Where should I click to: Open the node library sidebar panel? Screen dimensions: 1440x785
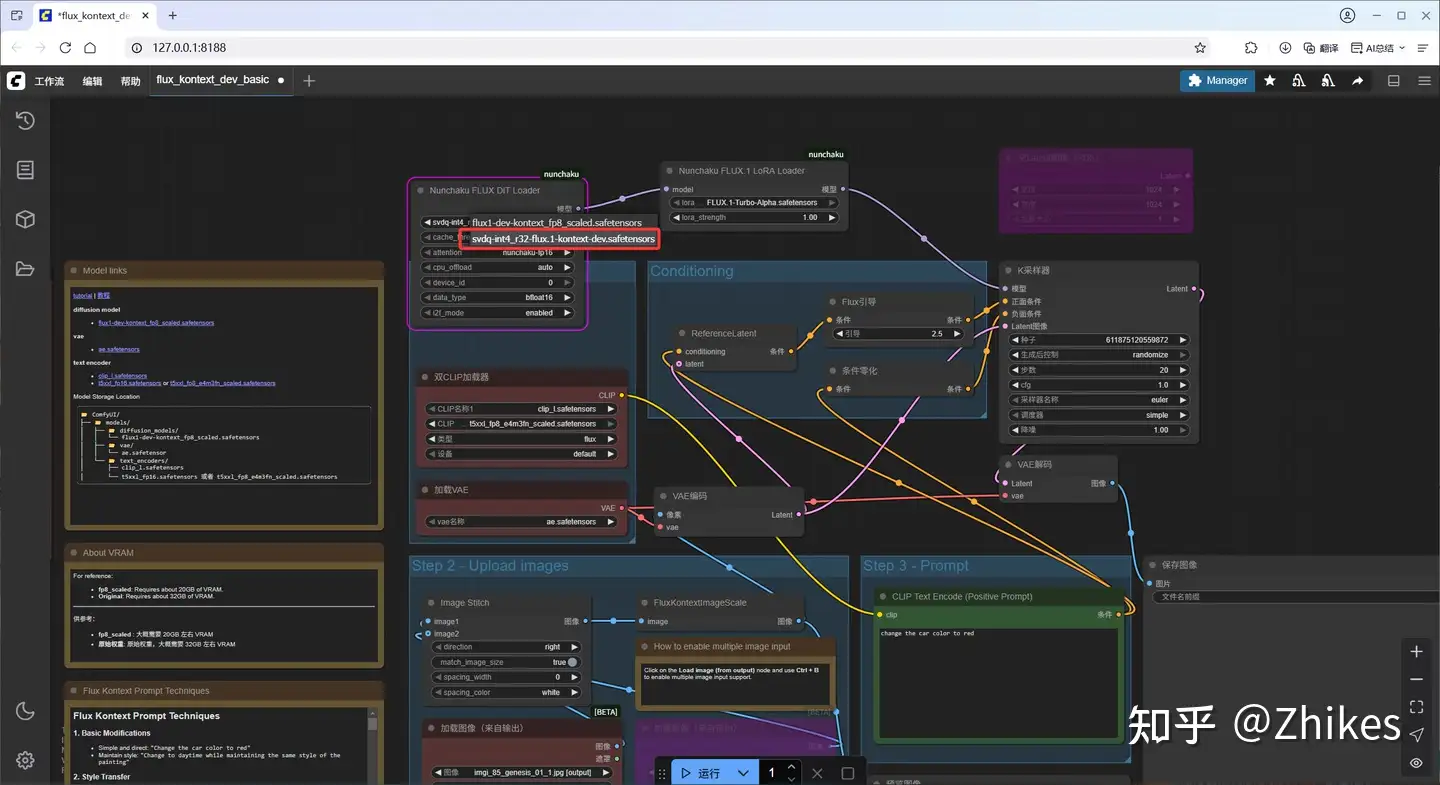25,170
